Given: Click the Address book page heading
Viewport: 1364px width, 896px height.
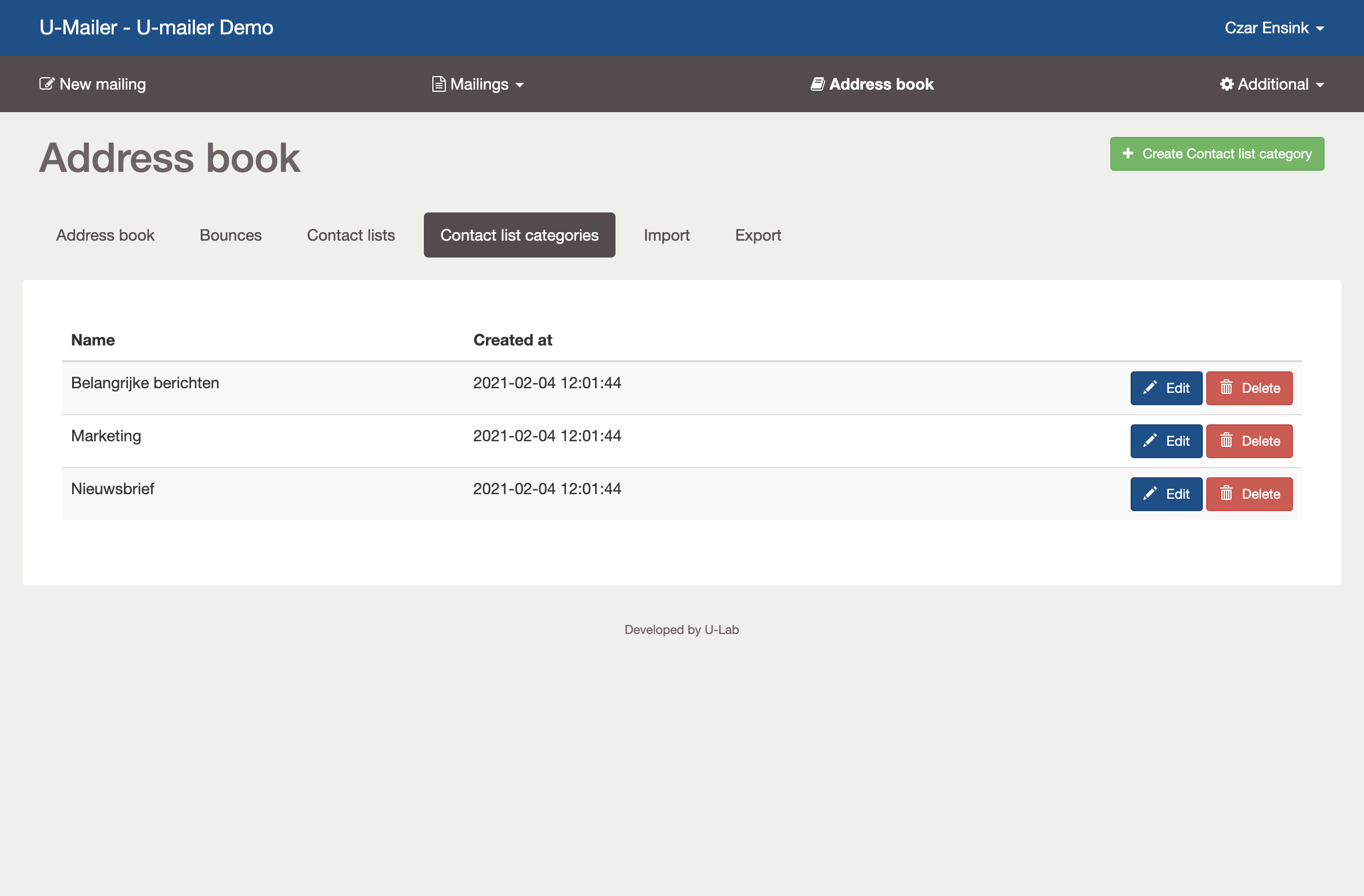Looking at the screenshot, I should pos(170,158).
